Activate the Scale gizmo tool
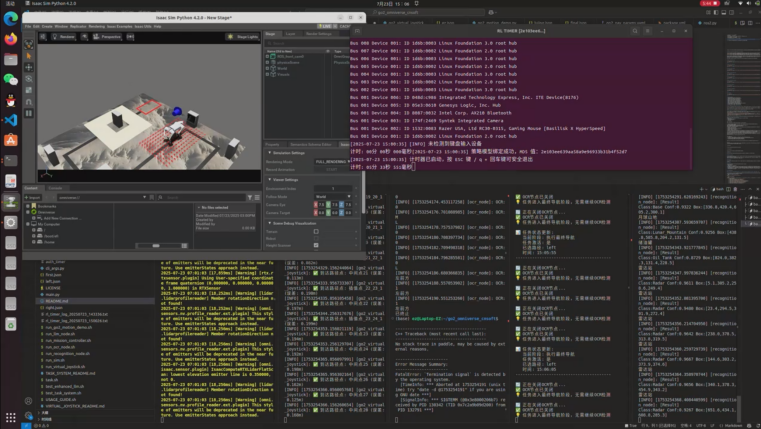The height and width of the screenshot is (429, 761). tap(29, 90)
